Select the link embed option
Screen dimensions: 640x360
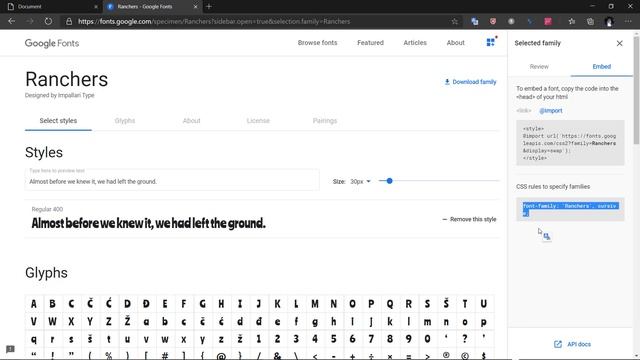click(524, 111)
